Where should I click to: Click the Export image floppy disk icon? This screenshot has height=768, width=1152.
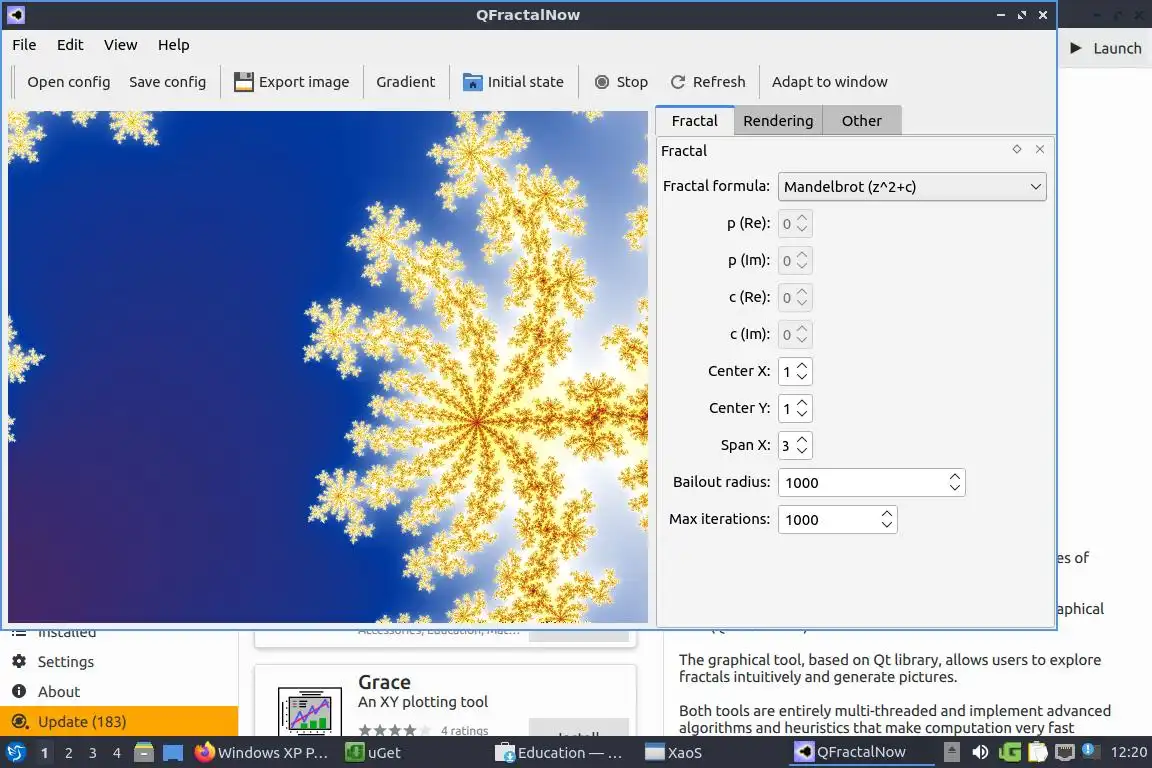click(x=243, y=82)
